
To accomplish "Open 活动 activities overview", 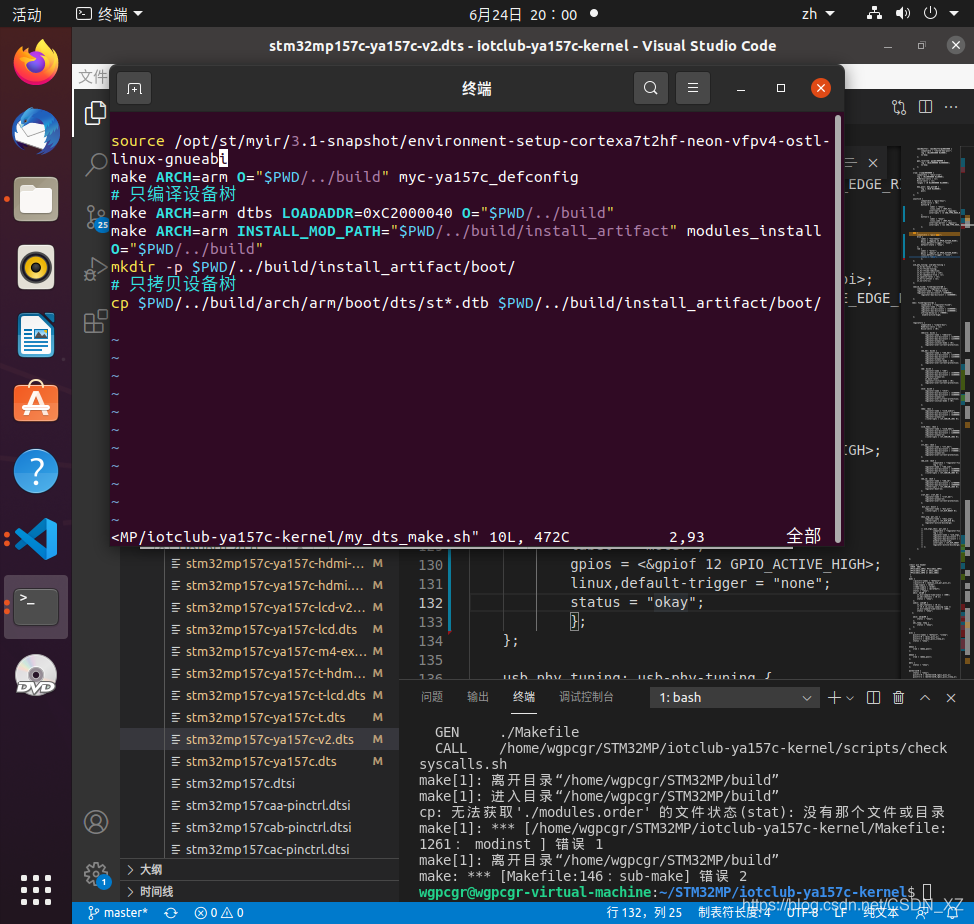I will click(27, 14).
